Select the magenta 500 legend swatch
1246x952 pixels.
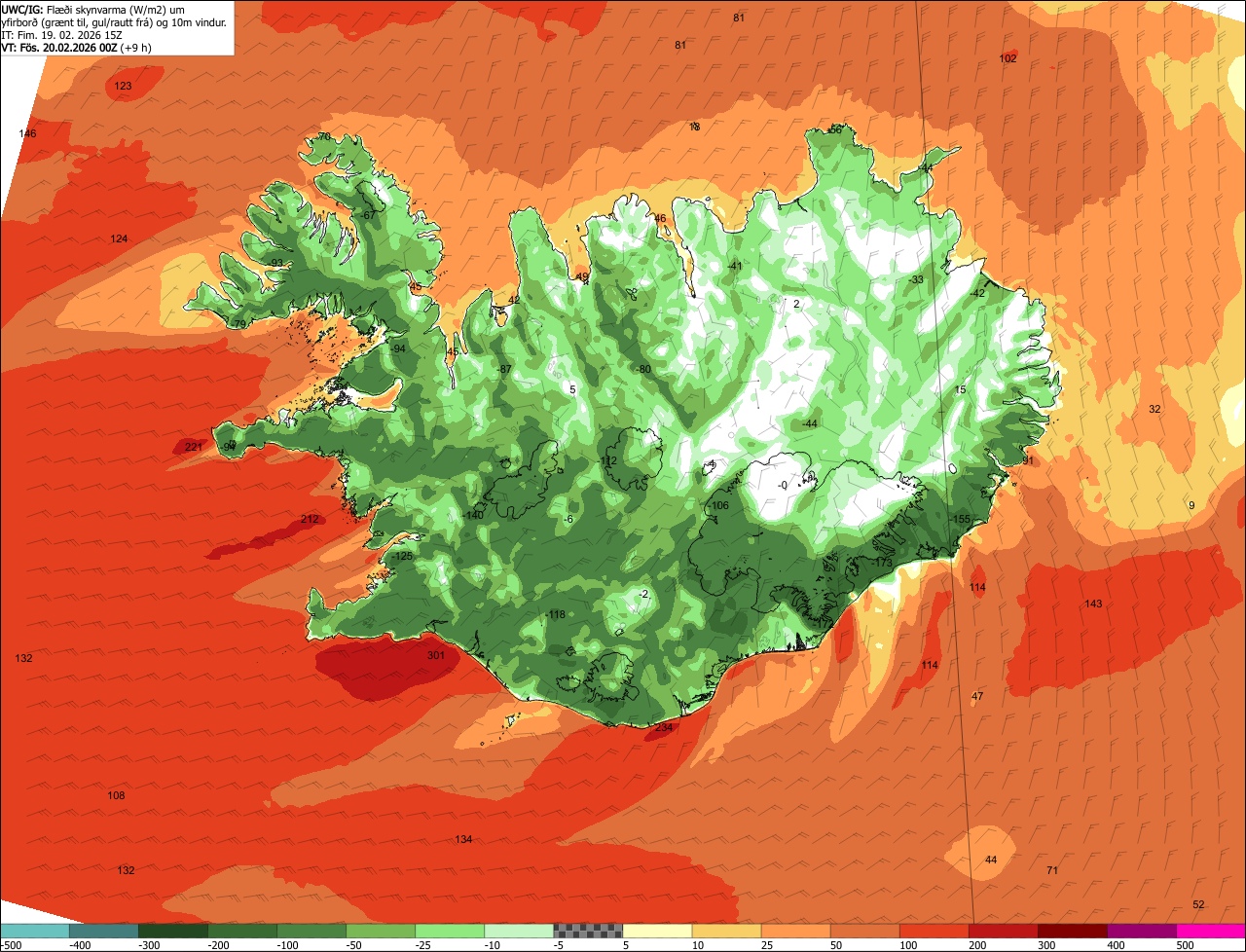coord(1211,930)
